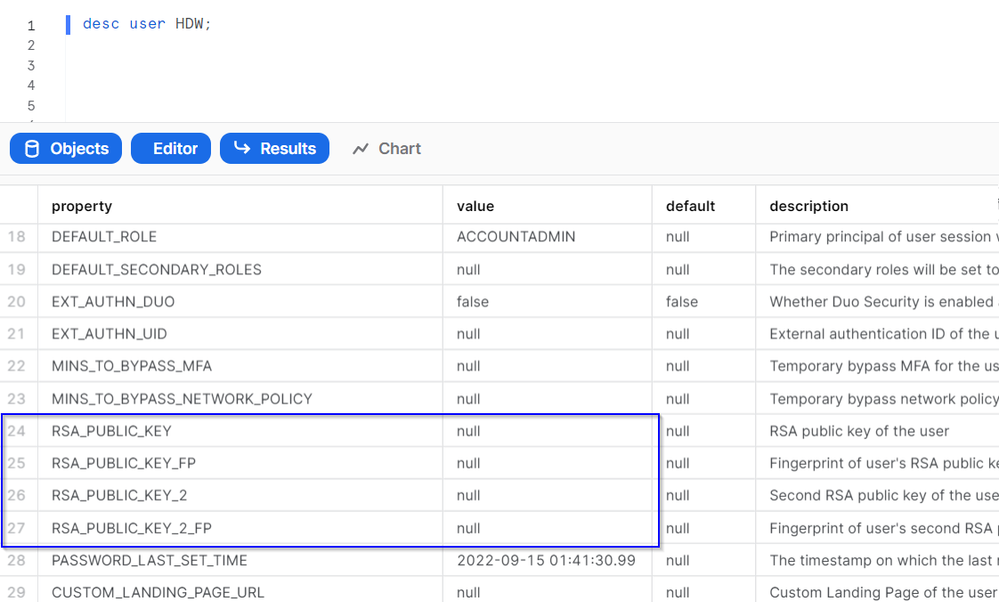
Task: Show the Results tab
Action: [x=274, y=149]
